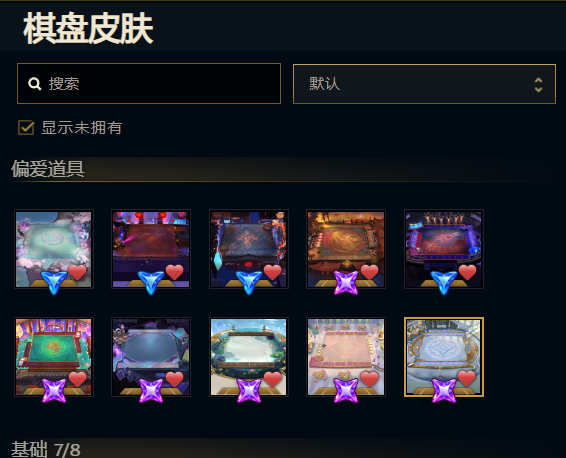Uncheck the 显示未拥有 checkbox

(x=26, y=128)
